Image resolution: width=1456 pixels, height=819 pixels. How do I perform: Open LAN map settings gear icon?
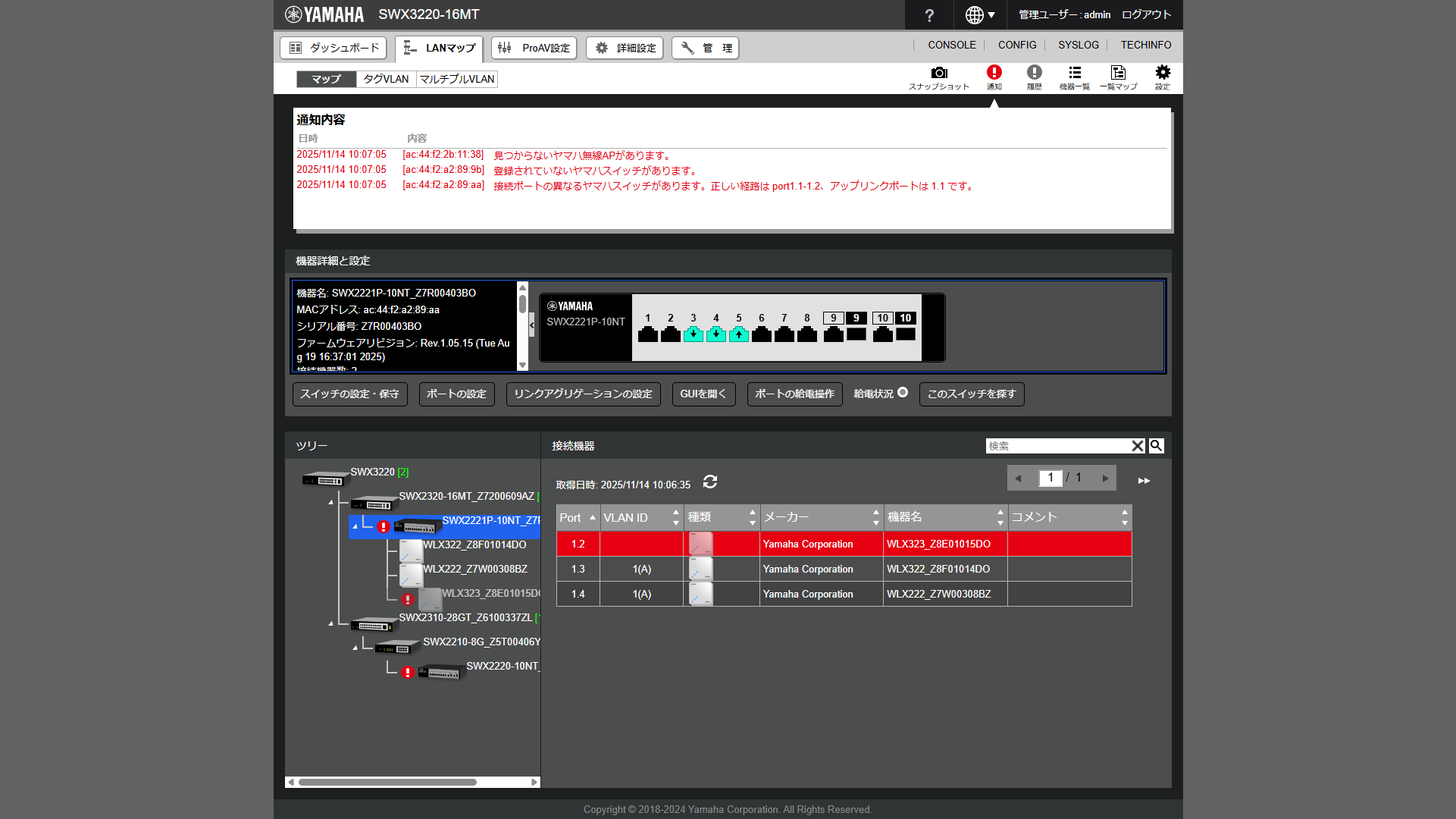(x=1162, y=74)
